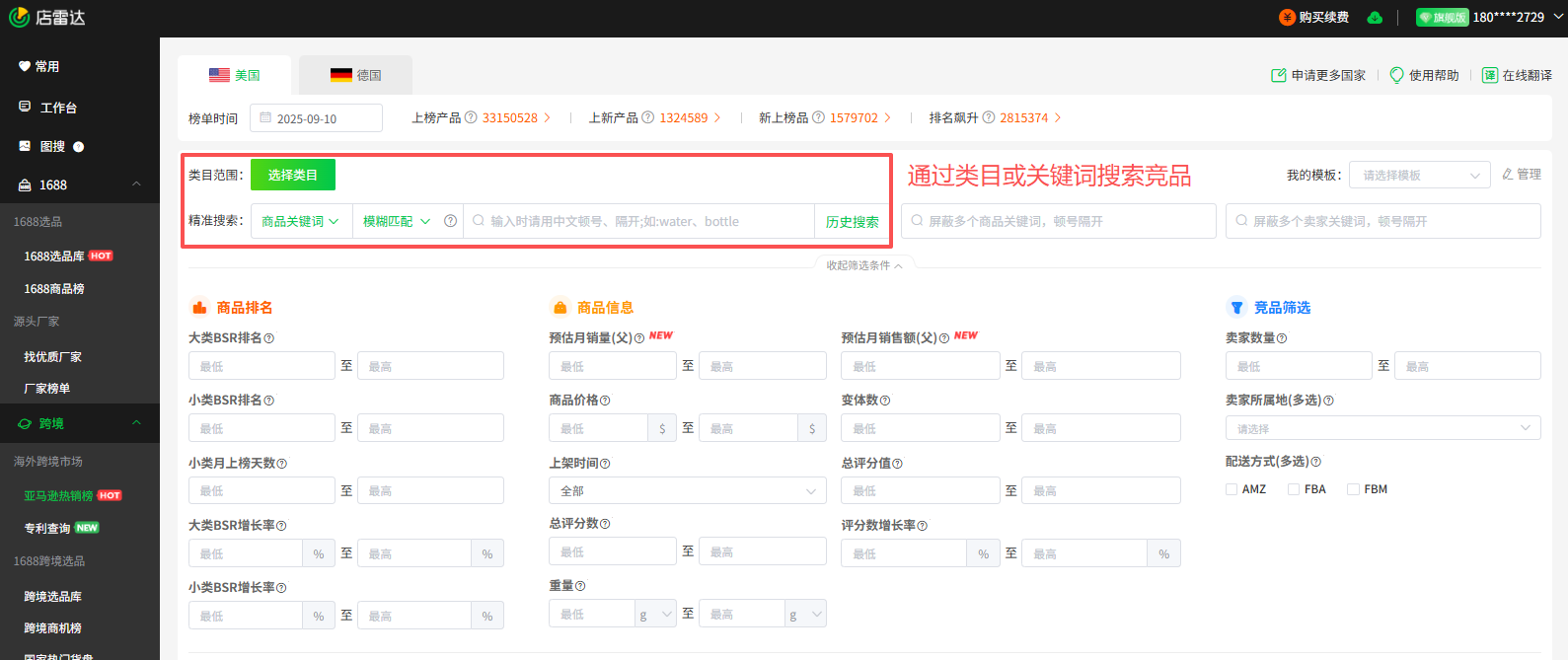Open the 榜单时间 date picker

point(316,118)
